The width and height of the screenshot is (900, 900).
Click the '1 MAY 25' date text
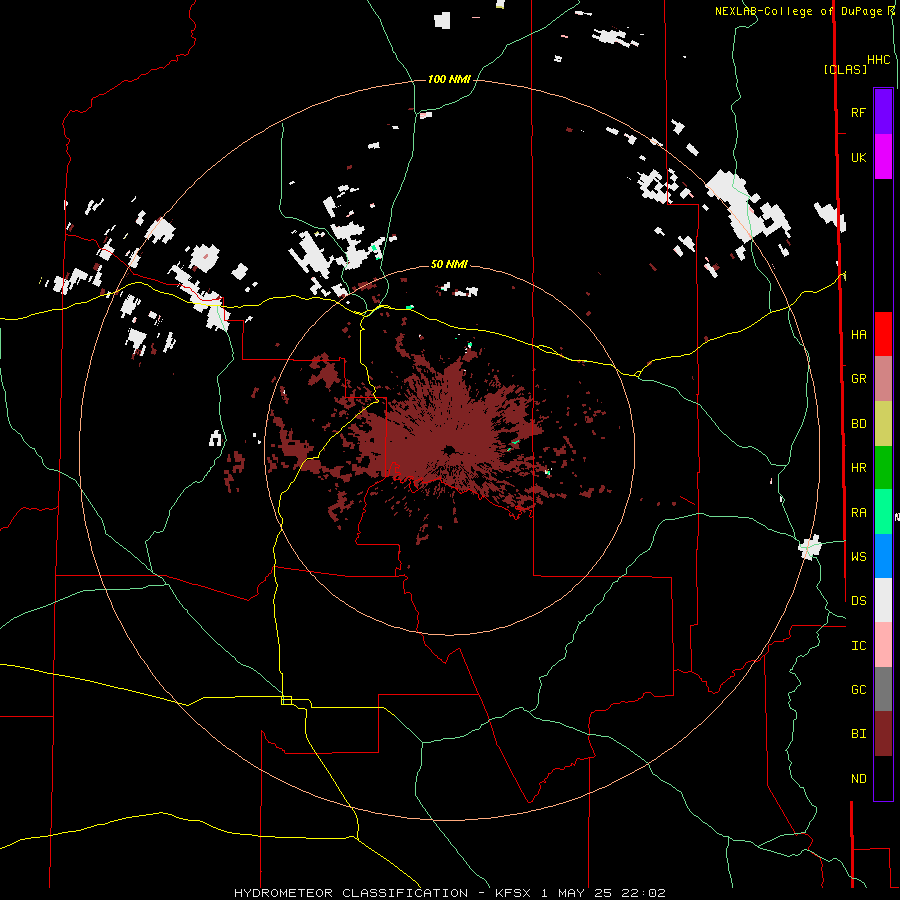(x=574, y=893)
